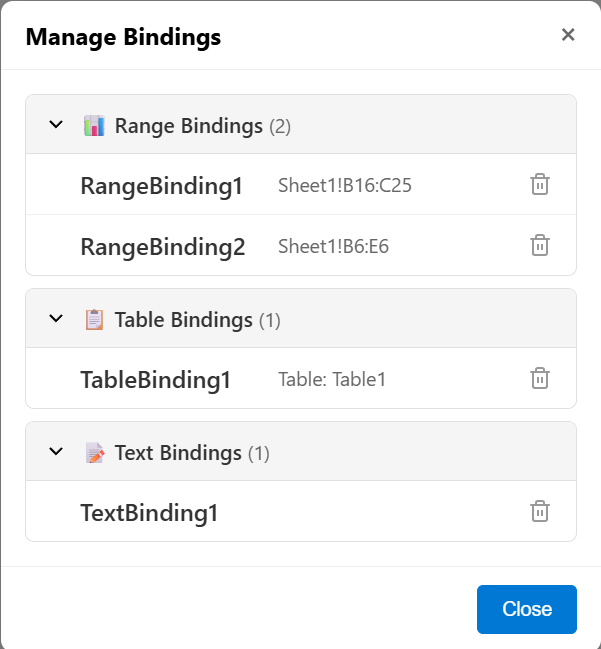Click the Sheet1!B16:C25 range address

(x=345, y=186)
